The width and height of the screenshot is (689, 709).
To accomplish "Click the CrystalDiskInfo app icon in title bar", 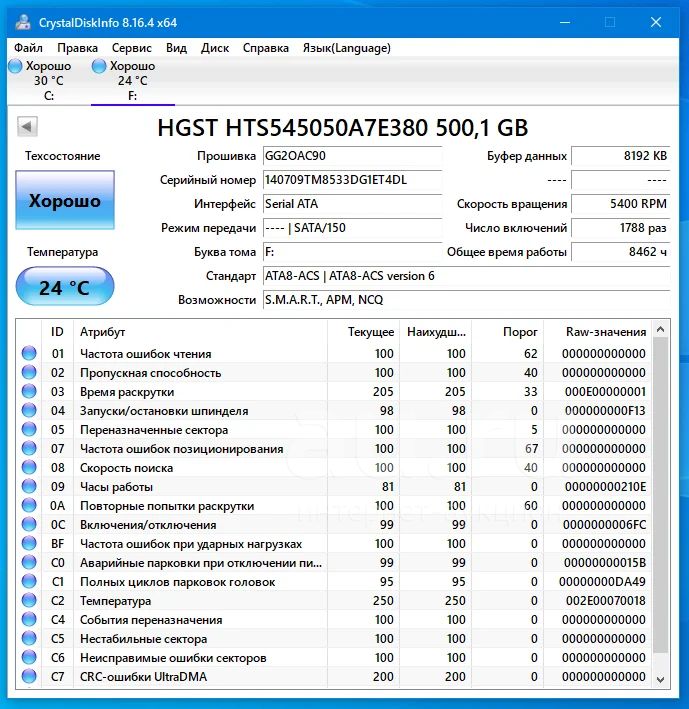I will (23, 22).
